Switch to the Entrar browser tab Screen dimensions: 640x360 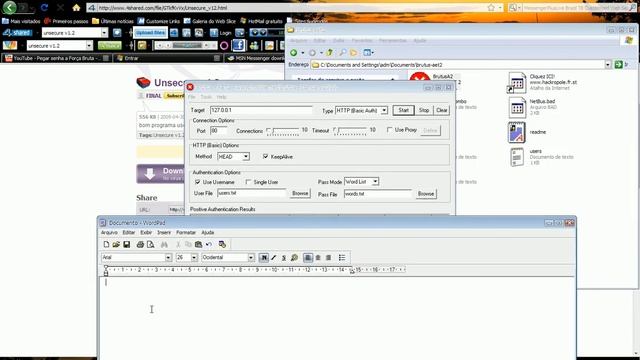click(x=167, y=58)
